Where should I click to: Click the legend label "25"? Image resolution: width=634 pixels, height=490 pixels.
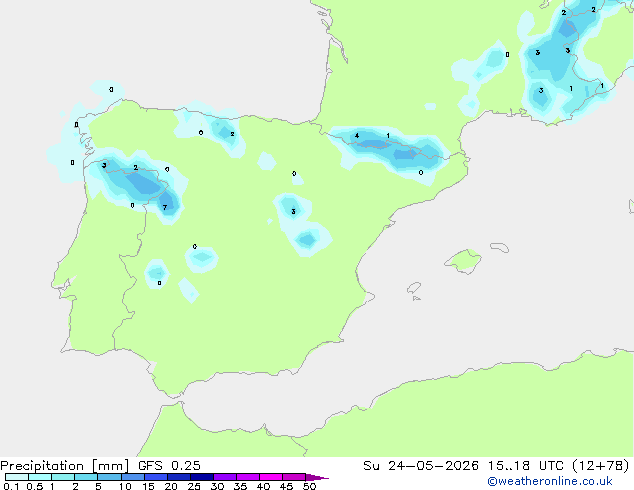coord(194,486)
